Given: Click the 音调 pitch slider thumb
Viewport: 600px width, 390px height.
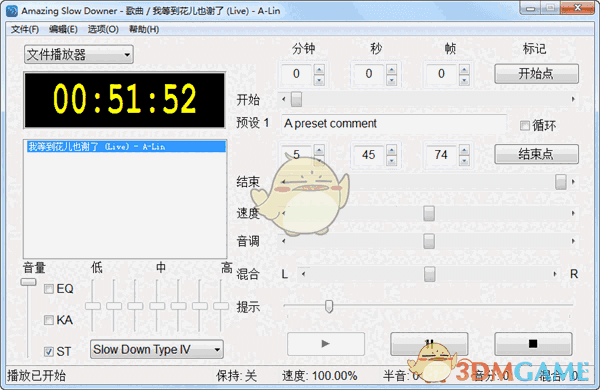Looking at the screenshot, I should click(429, 241).
